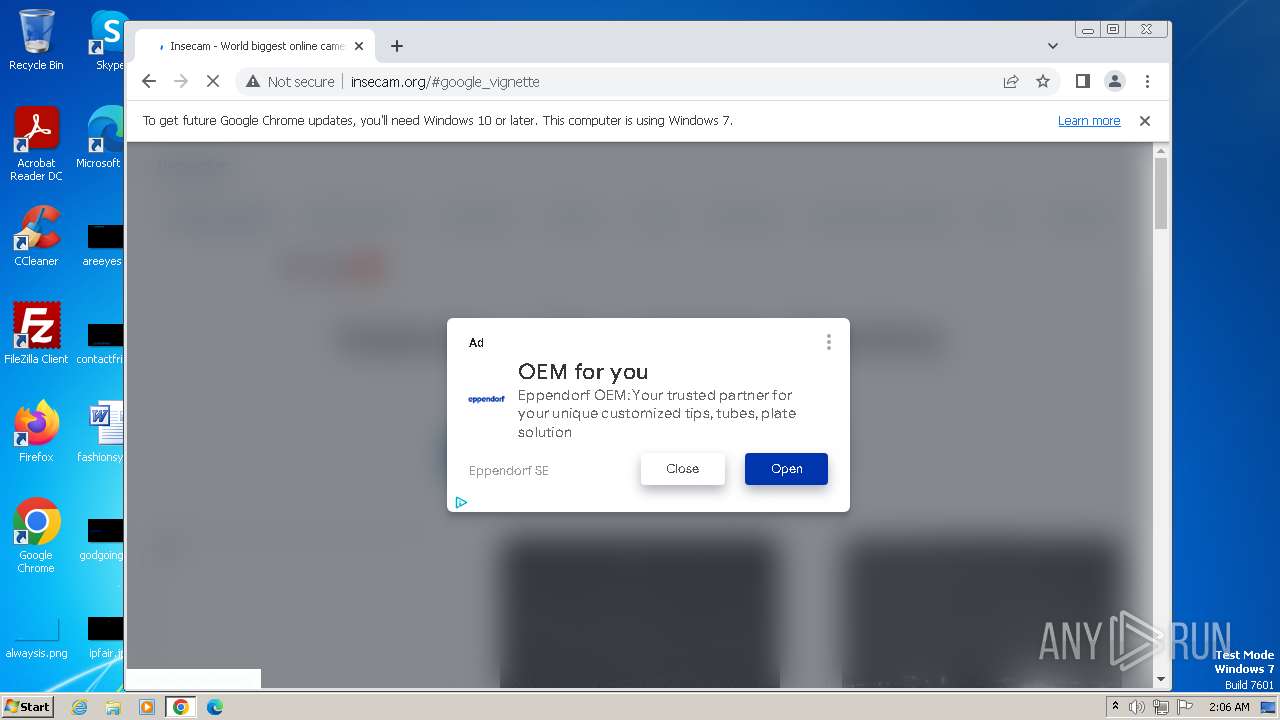This screenshot has width=1280, height=720.
Task: Open the Chrome profile menu
Action: point(1114,82)
